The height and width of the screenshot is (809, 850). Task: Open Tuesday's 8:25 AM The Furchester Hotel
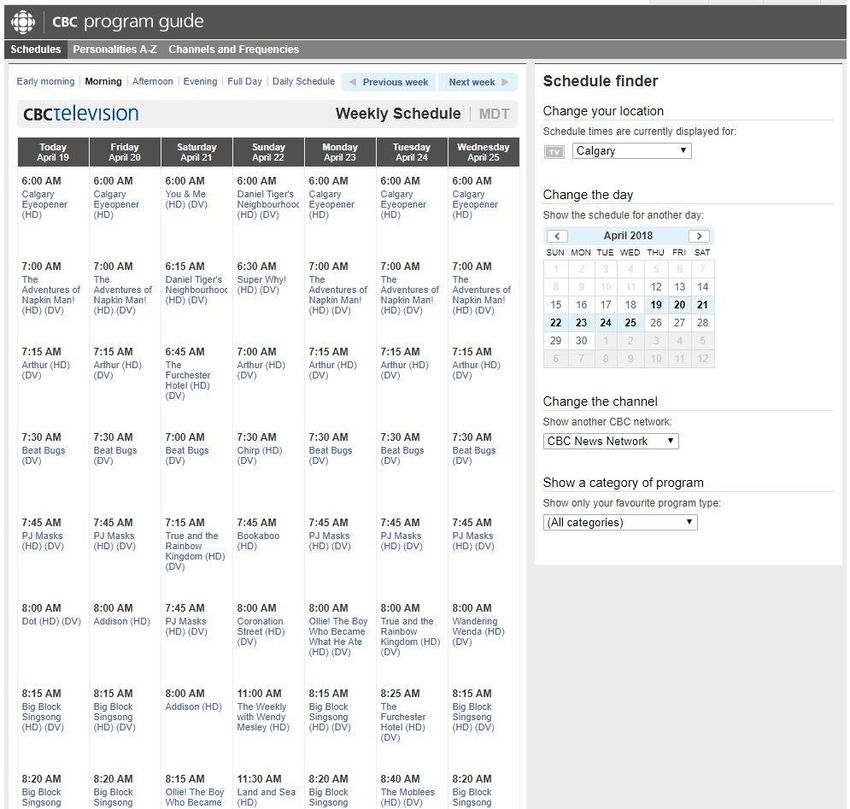(403, 722)
